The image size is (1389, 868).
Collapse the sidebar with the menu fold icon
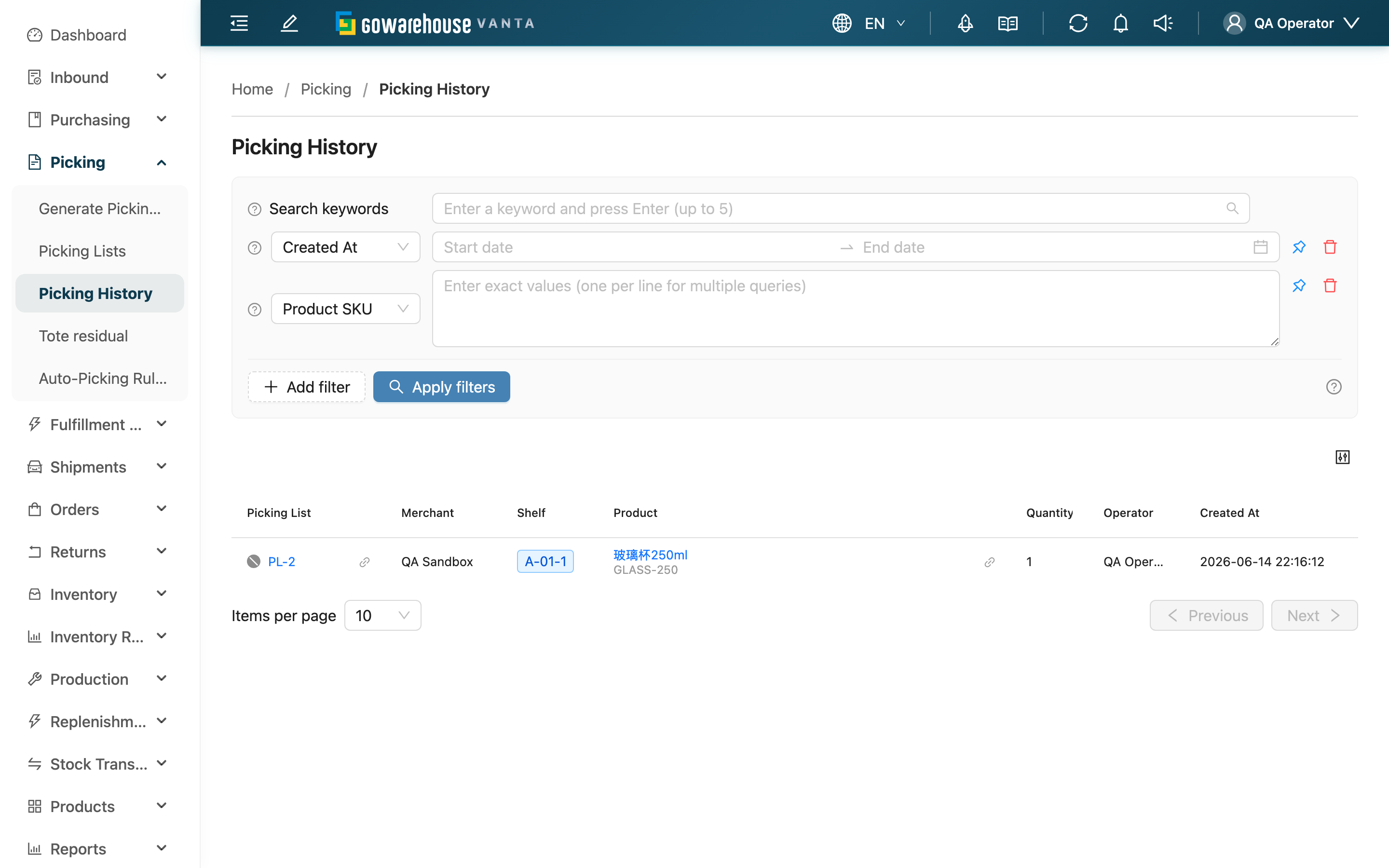(x=239, y=23)
